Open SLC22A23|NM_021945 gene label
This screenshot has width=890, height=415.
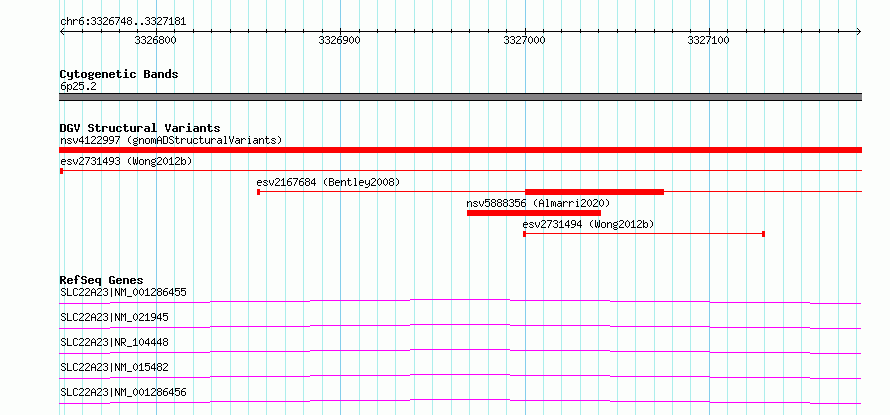tap(114, 317)
